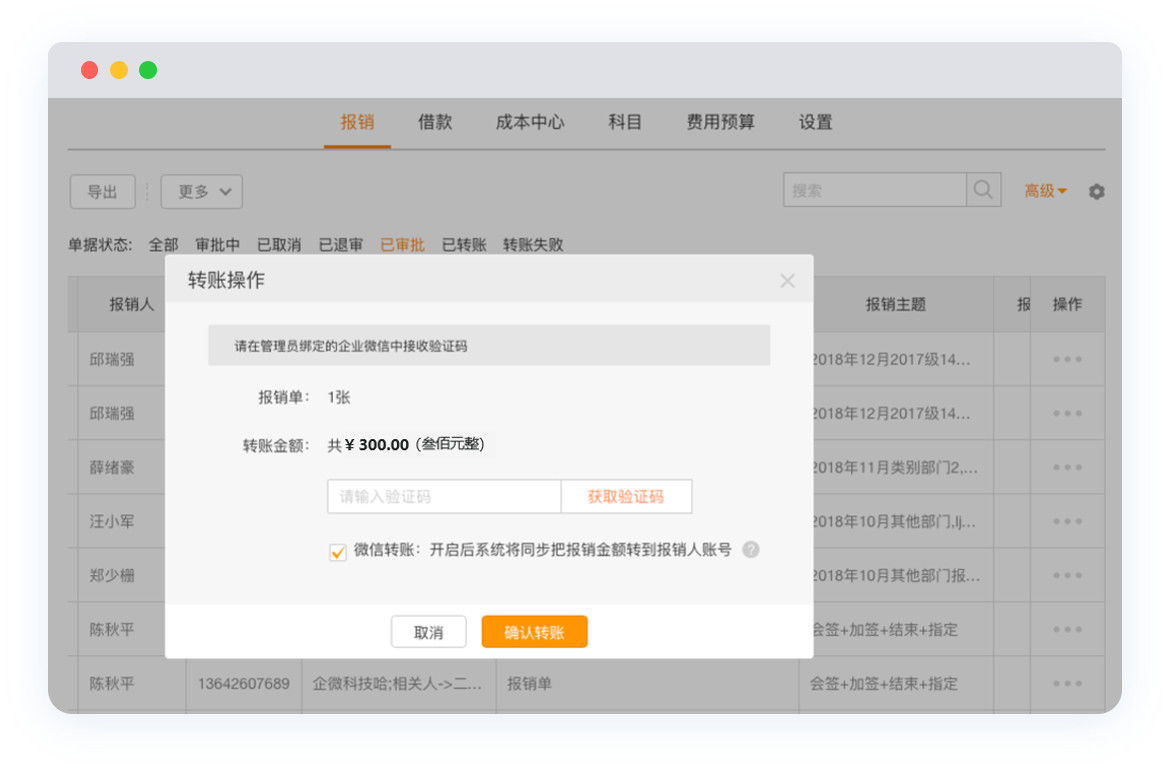1170x769 pixels.
Task: Click the 取消 button
Action: click(x=428, y=632)
